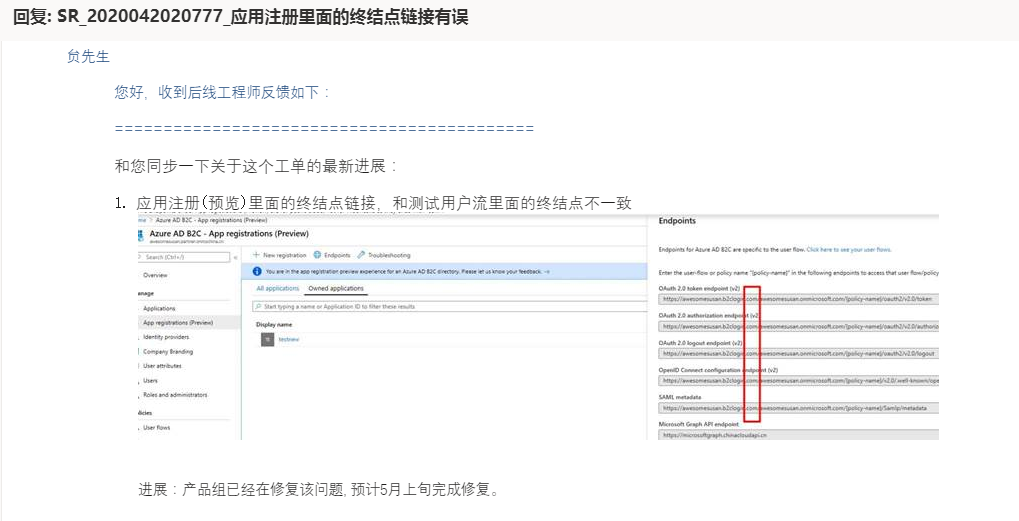
Task: Click the blue info banner icon
Action: click(257, 272)
